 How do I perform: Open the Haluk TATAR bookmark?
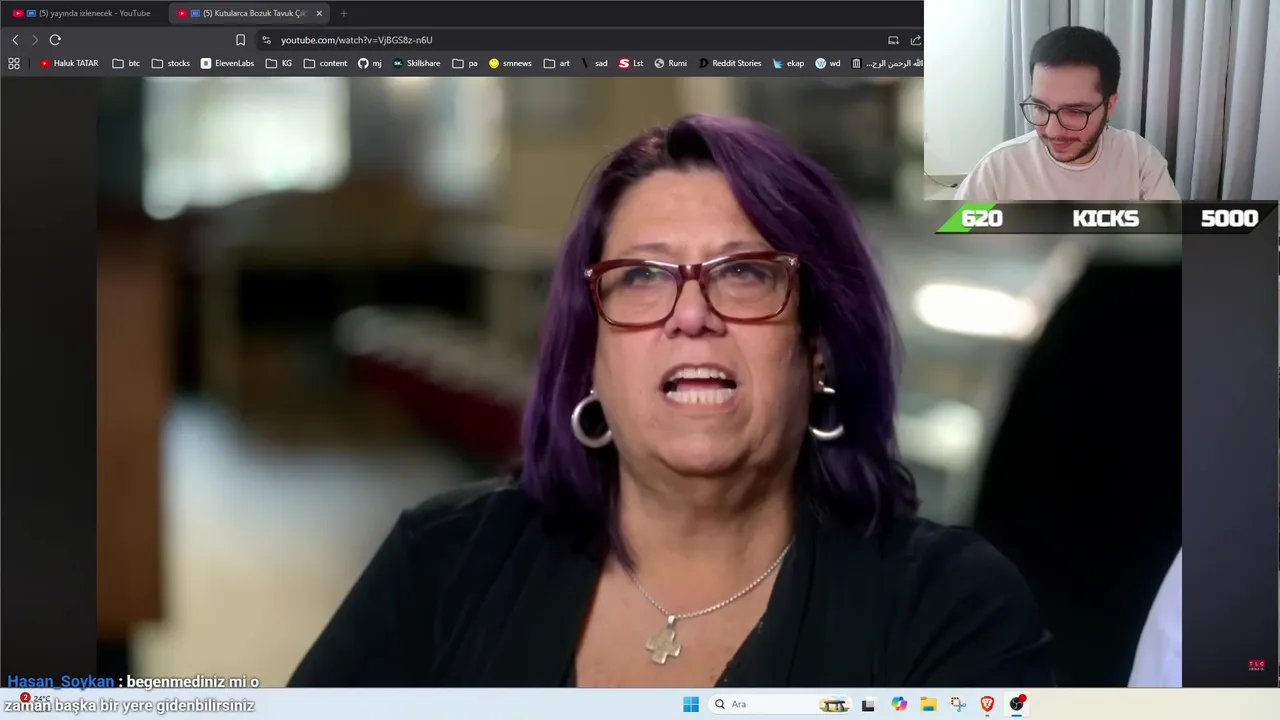pos(69,63)
